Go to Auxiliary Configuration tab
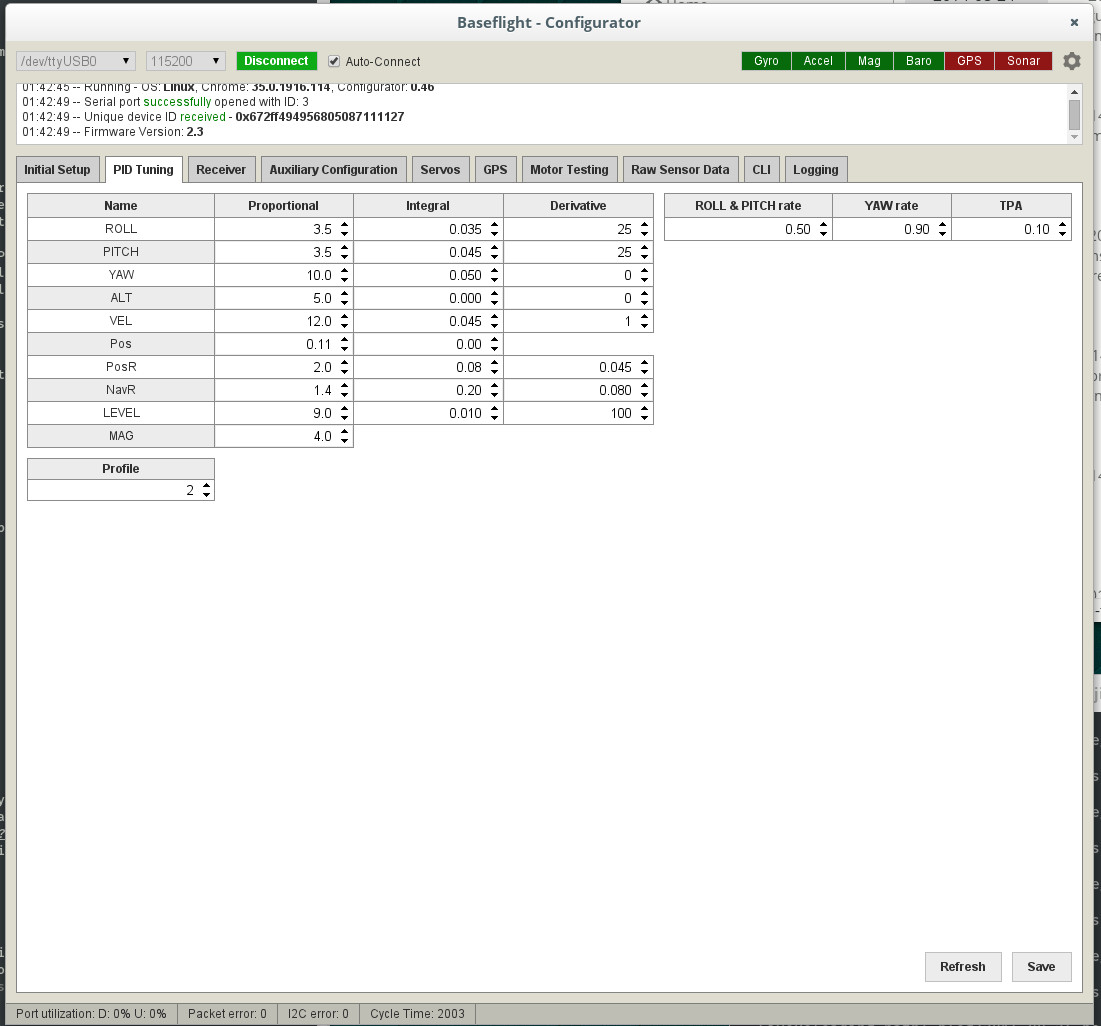Viewport: 1101px width, 1026px height. [334, 169]
